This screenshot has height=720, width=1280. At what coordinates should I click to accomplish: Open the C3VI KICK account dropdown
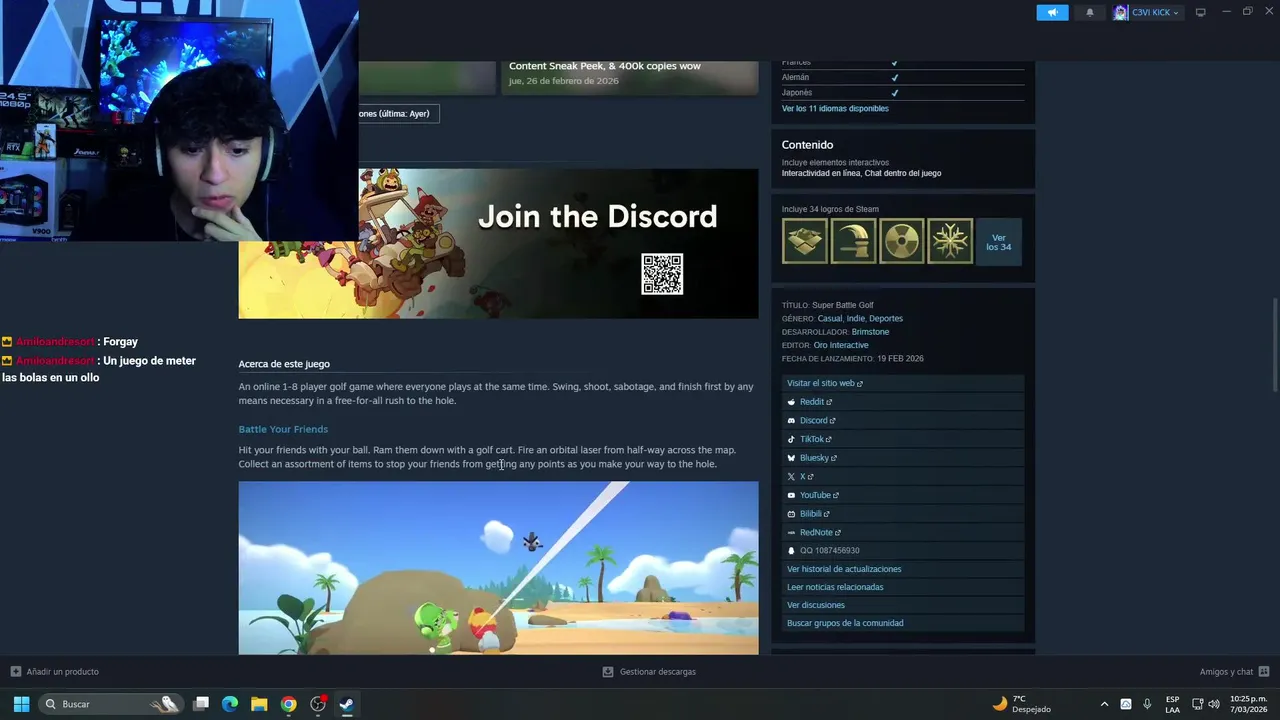click(1147, 12)
